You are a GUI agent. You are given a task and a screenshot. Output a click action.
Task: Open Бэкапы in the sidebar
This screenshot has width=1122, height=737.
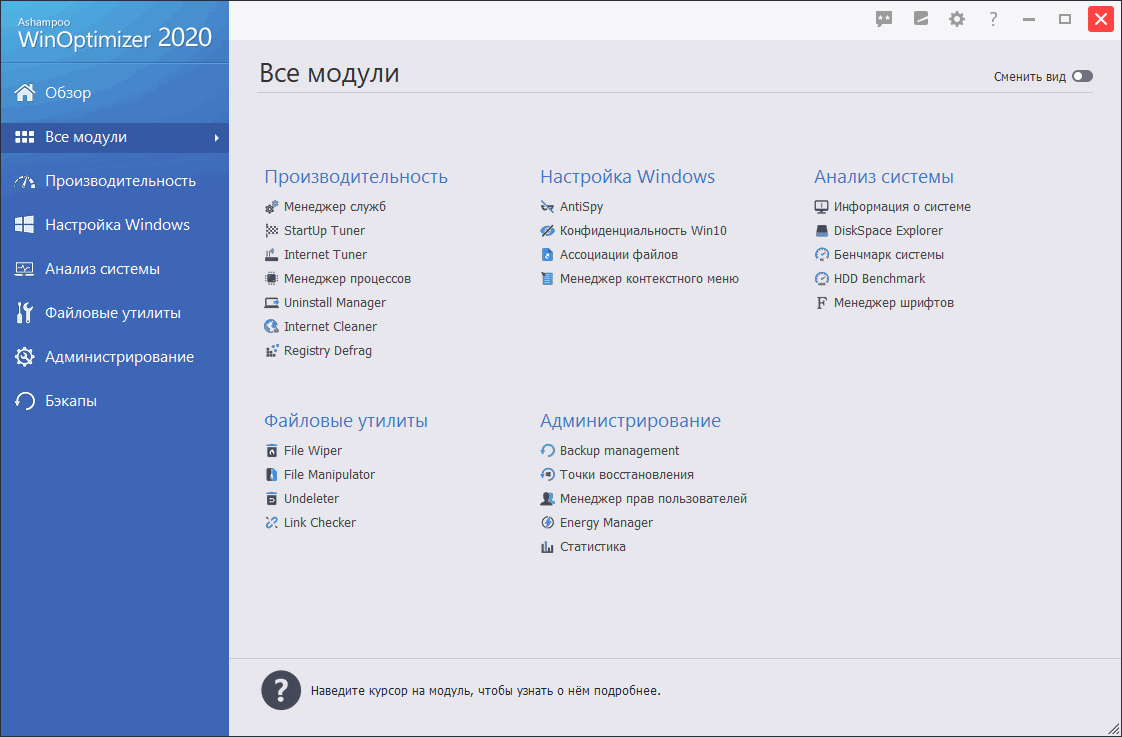114,401
